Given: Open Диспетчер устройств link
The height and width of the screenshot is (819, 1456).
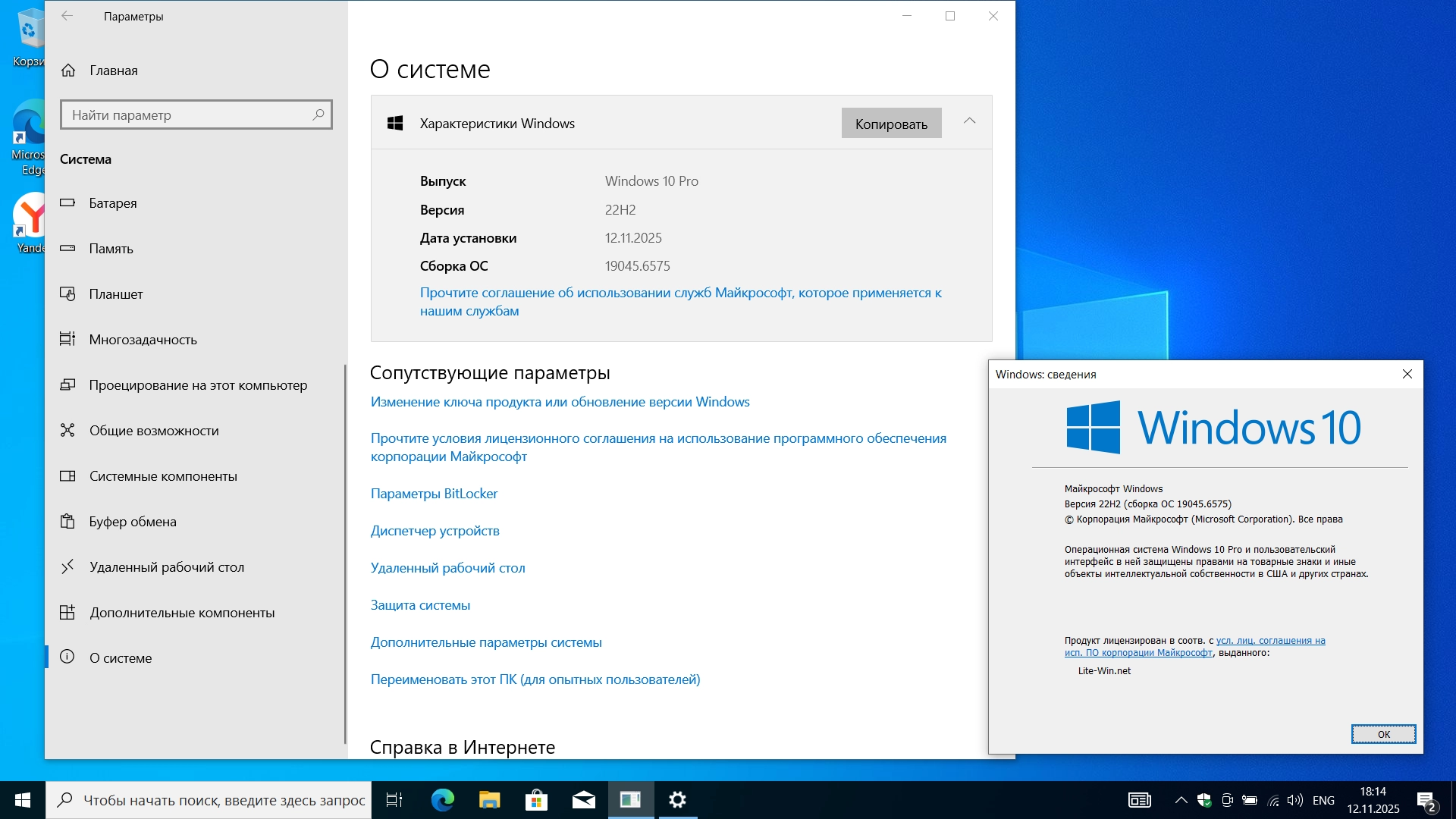Looking at the screenshot, I should pyautogui.click(x=435, y=531).
